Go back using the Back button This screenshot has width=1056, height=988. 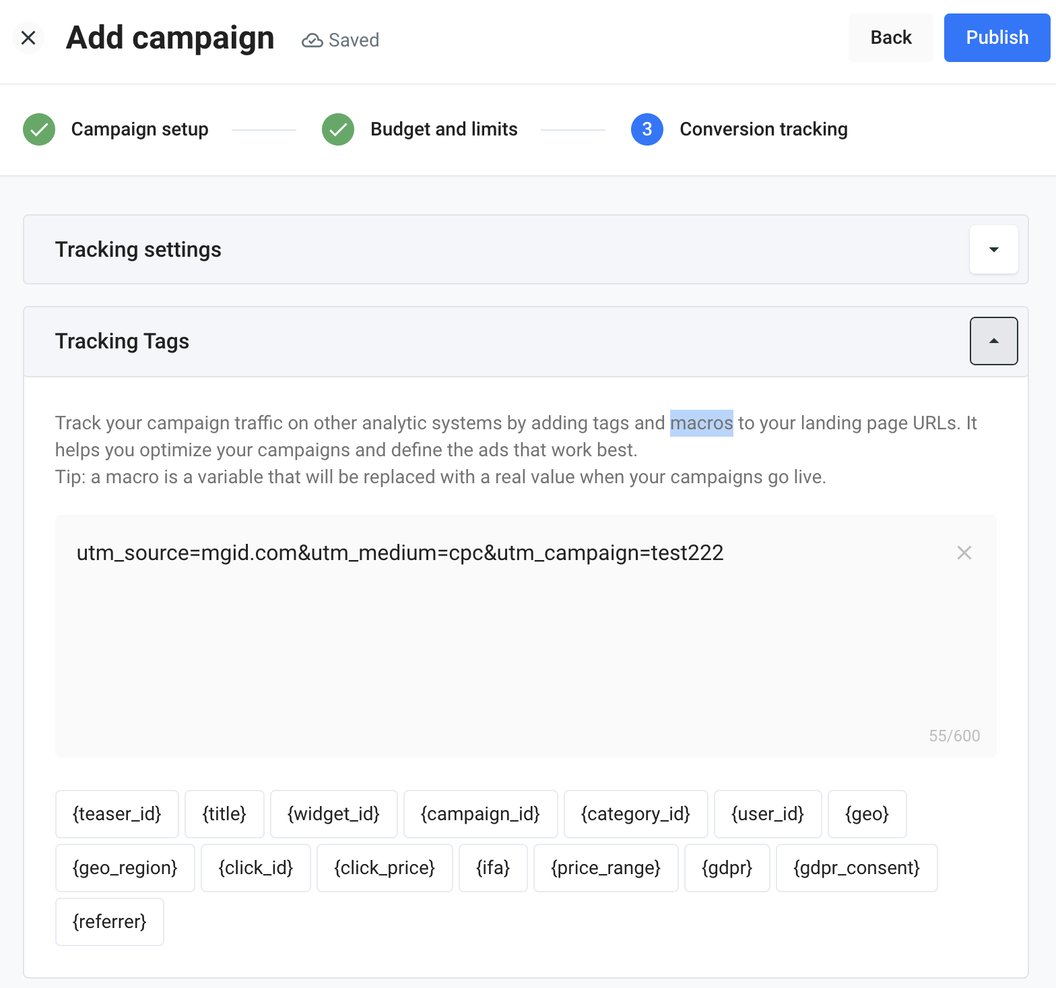point(890,37)
